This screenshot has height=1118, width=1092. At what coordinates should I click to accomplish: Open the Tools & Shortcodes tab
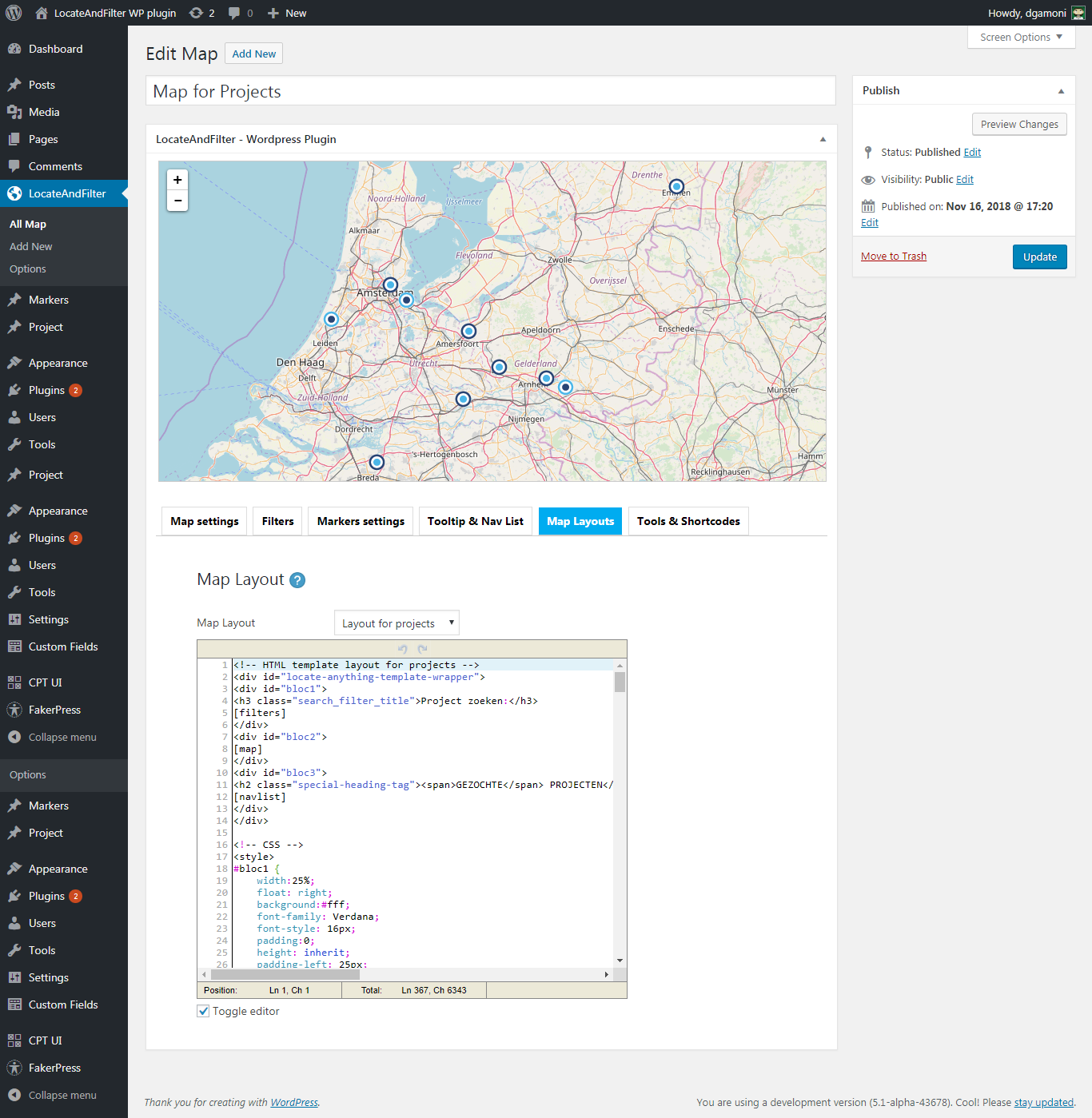(x=688, y=521)
